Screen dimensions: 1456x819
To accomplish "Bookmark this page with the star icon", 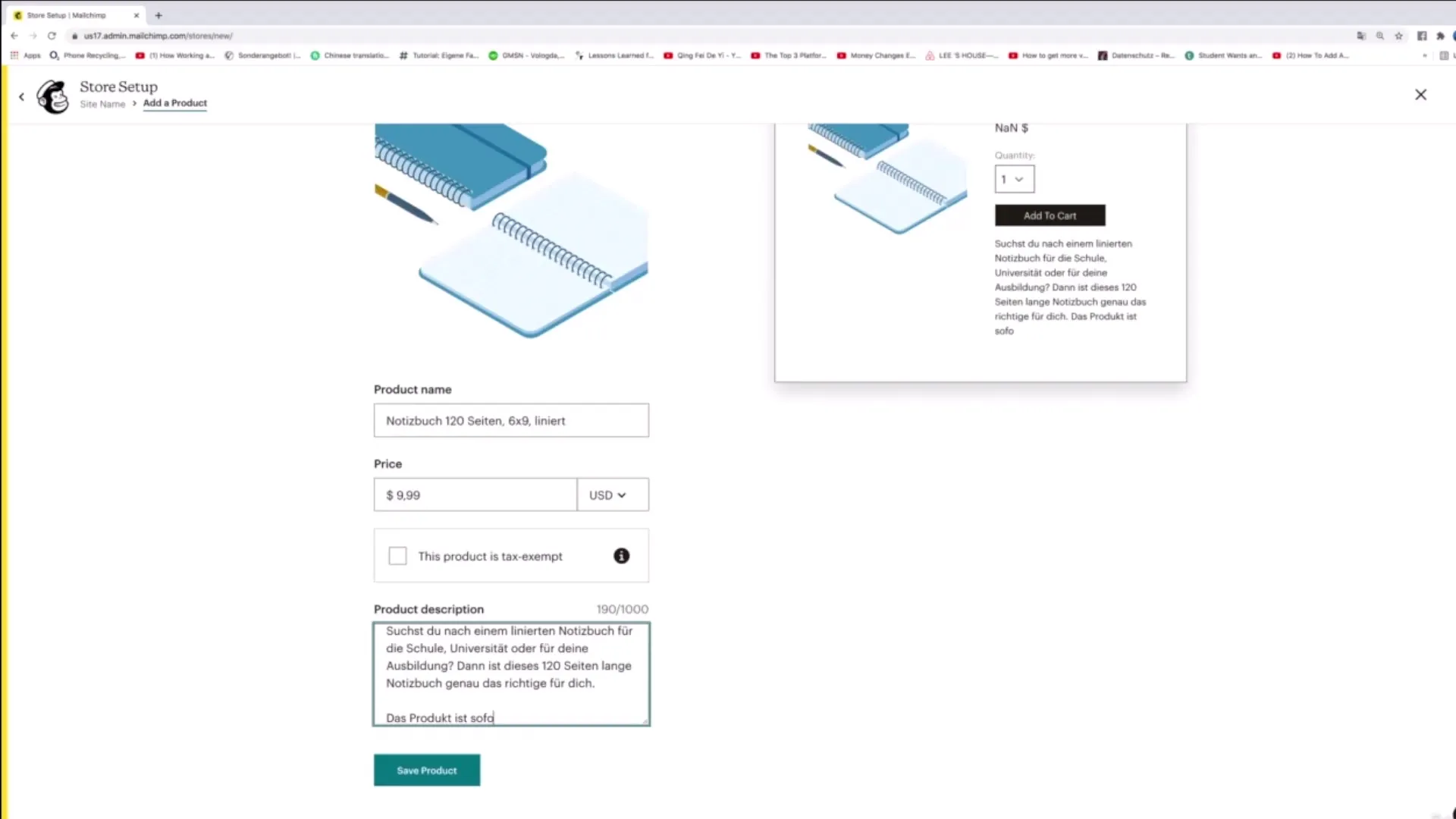I will (1399, 36).
